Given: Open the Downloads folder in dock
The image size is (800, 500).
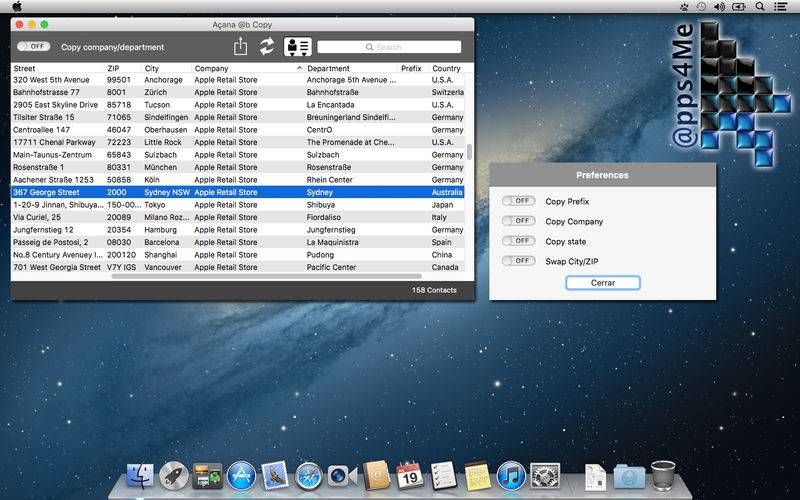Looking at the screenshot, I should click(629, 477).
